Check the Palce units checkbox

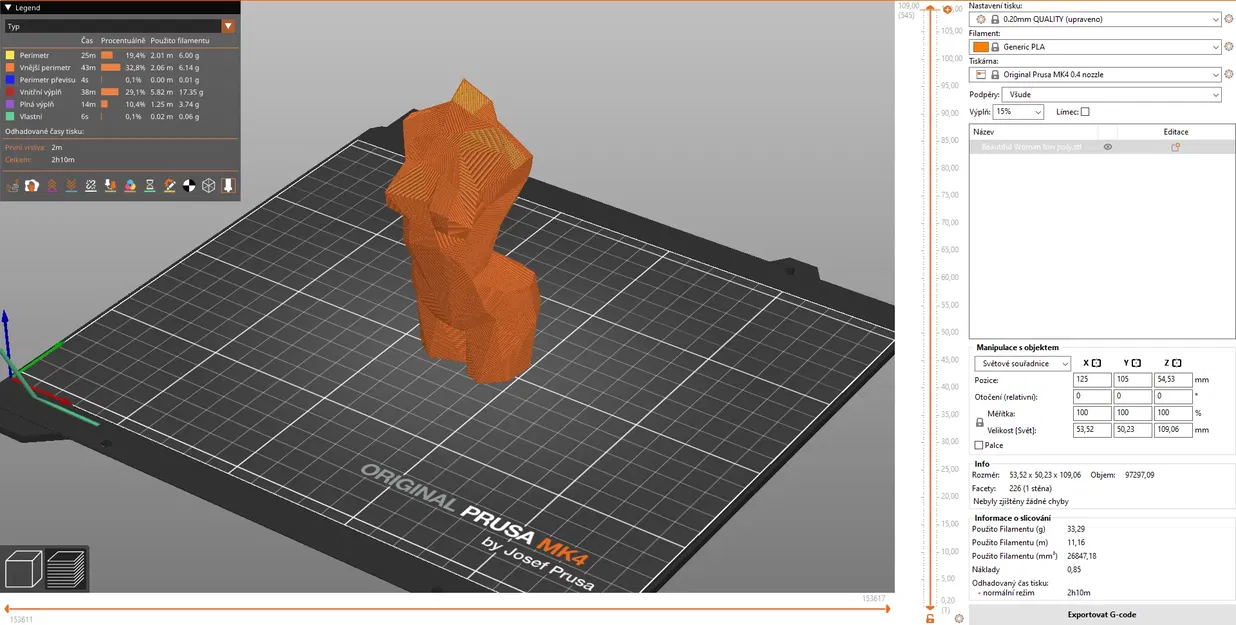pyautogui.click(x=980, y=445)
